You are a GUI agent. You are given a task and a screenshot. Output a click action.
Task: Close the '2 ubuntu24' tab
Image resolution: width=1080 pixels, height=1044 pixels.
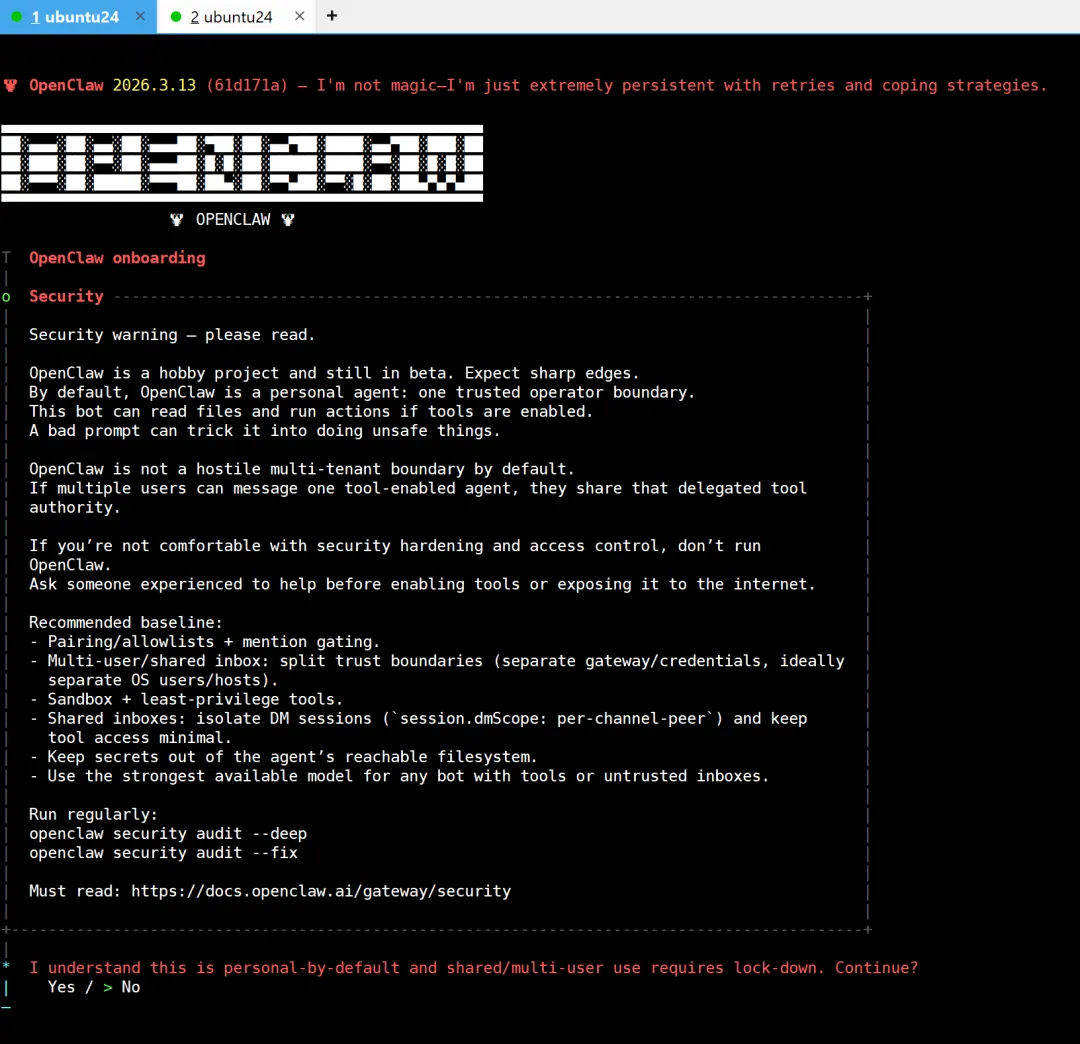299,16
